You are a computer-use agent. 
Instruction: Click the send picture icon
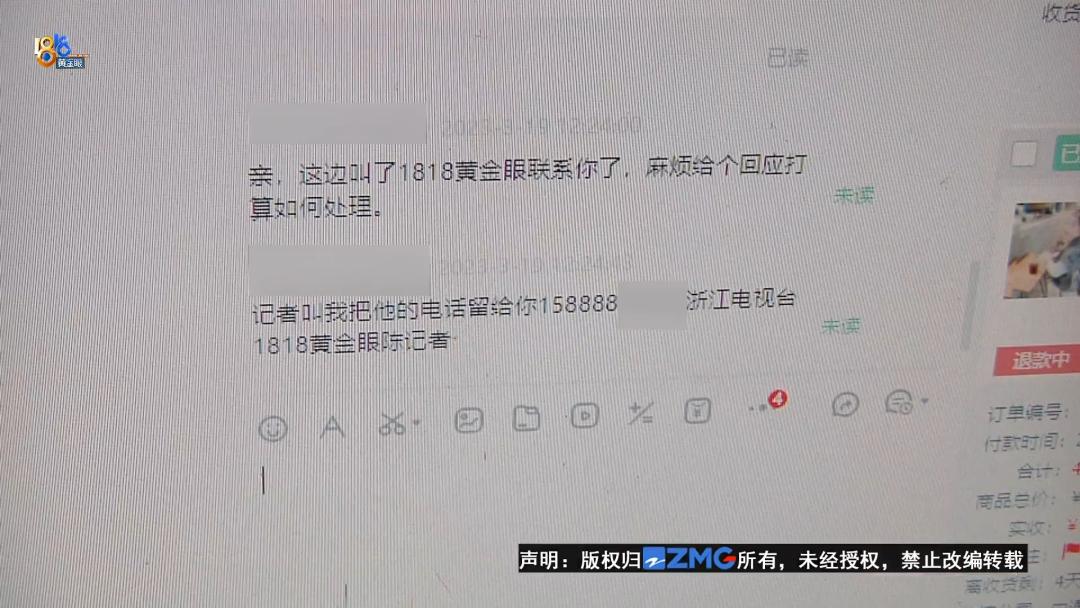[x=469, y=419]
